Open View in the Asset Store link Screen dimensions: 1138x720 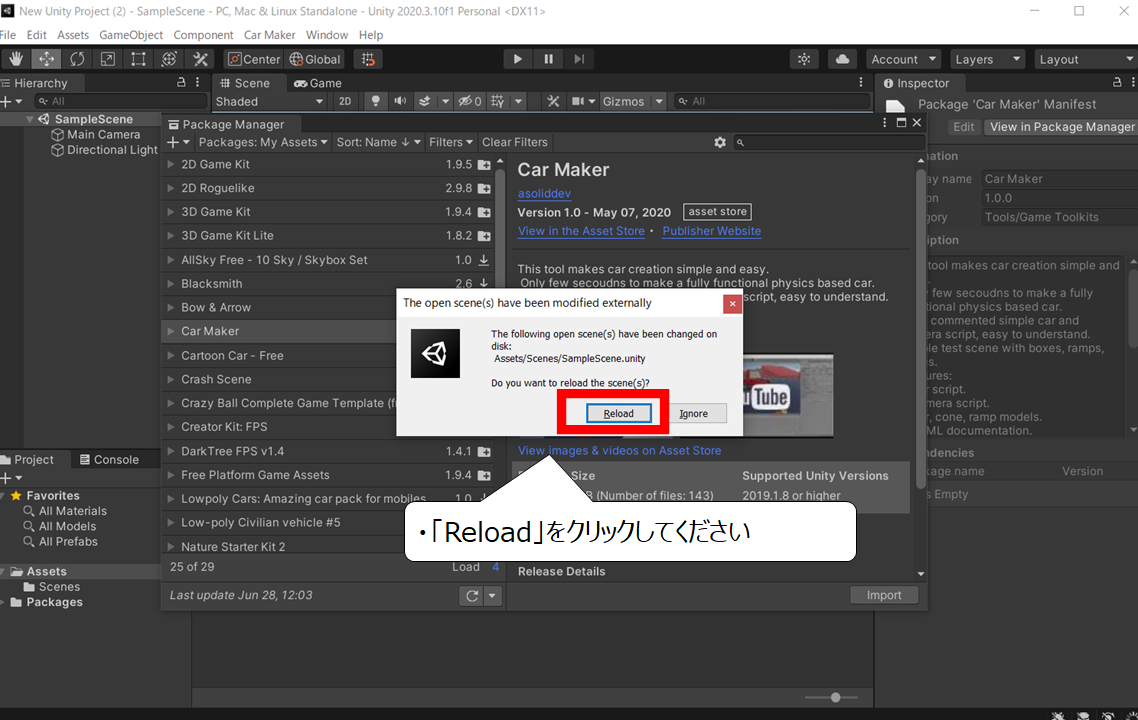[x=581, y=231]
